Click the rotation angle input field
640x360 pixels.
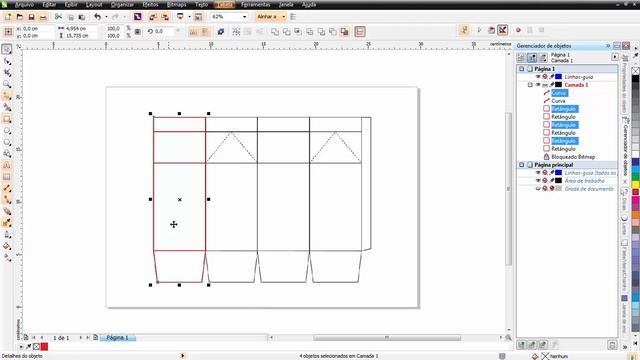tap(164, 31)
